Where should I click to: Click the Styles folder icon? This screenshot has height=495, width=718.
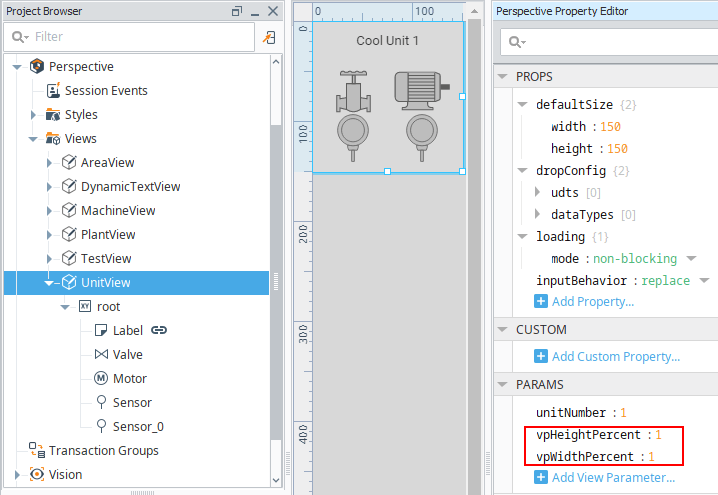pyautogui.click(x=53, y=114)
